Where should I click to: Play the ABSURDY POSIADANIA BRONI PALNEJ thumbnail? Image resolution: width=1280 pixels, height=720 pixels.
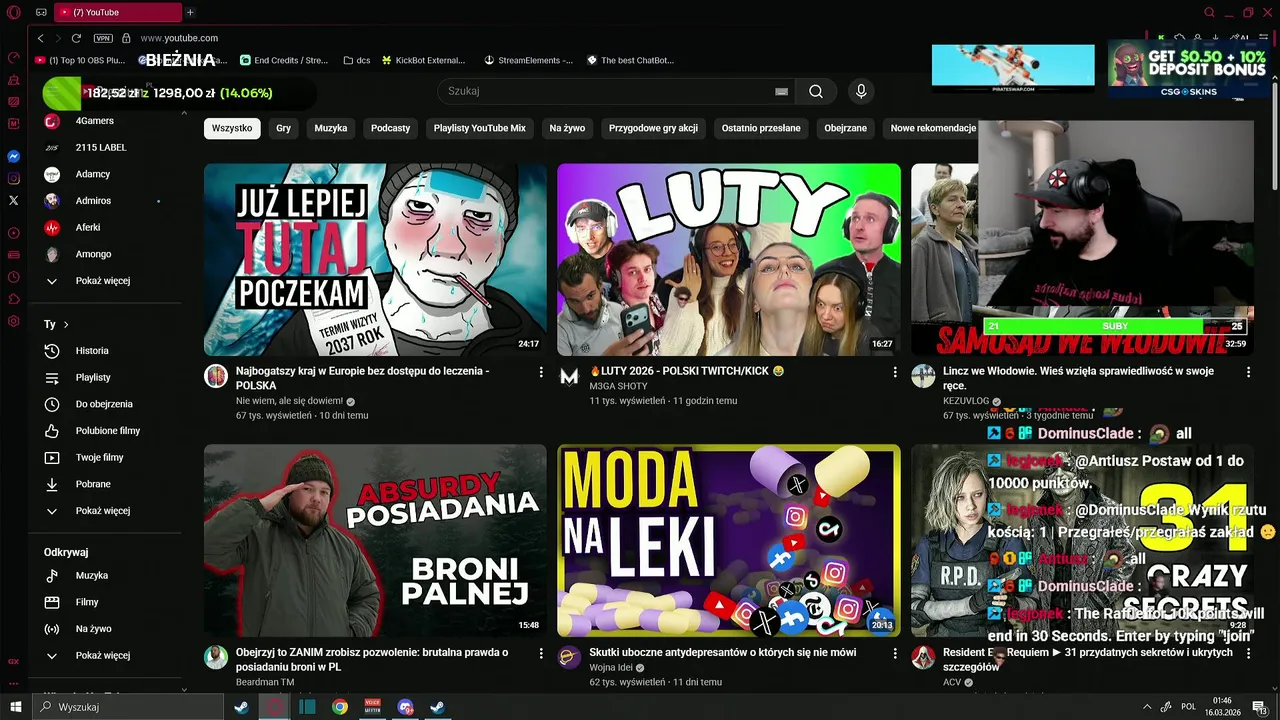tap(375, 541)
